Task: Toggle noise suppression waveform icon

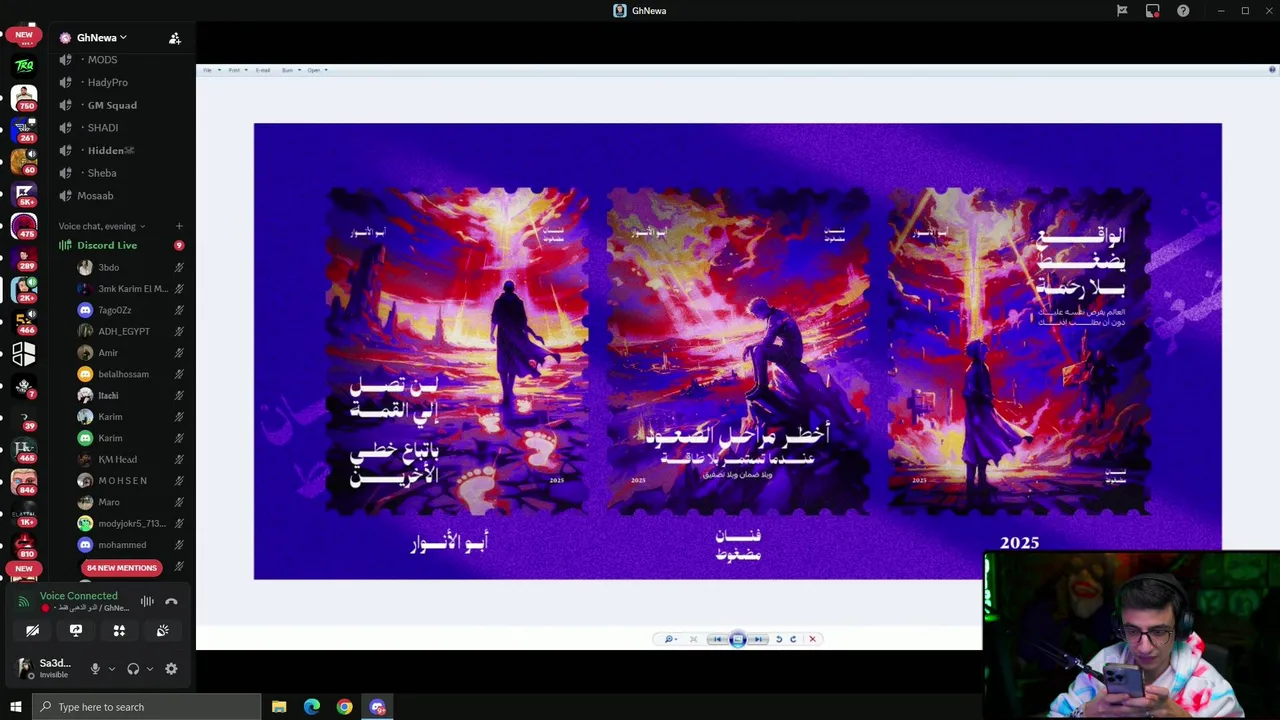Action: [x=147, y=601]
